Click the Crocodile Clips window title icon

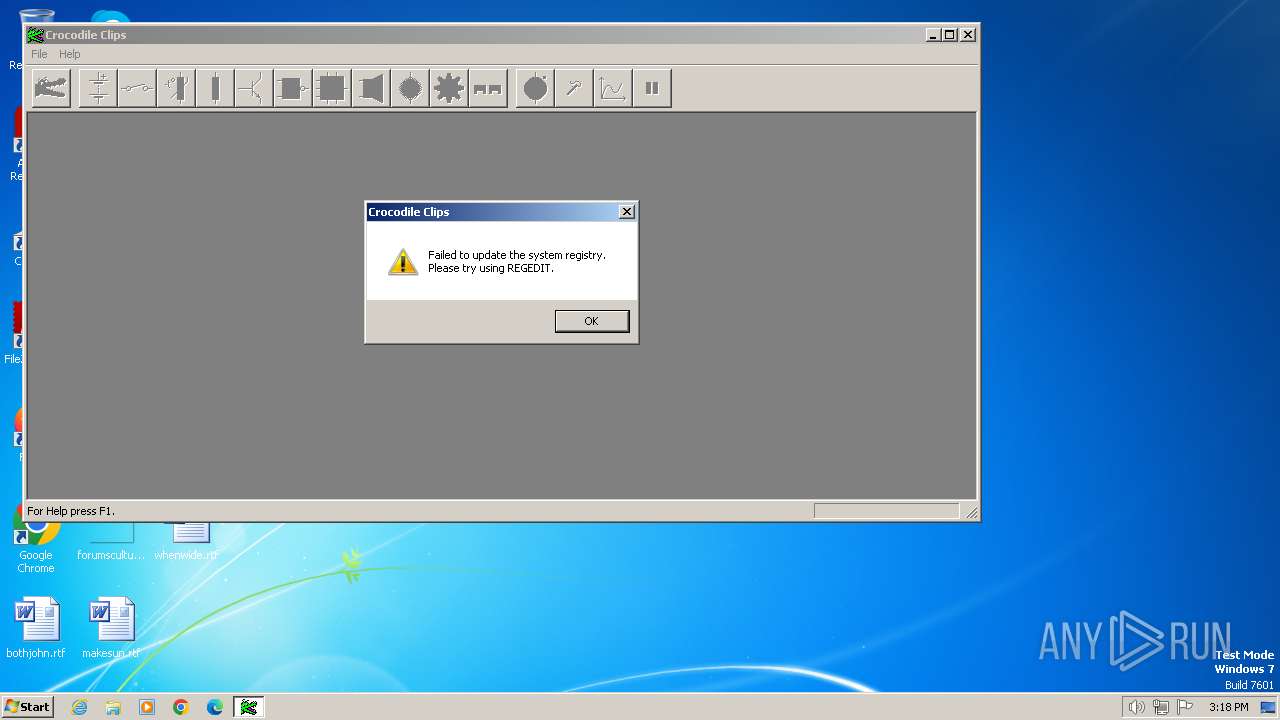[35, 35]
